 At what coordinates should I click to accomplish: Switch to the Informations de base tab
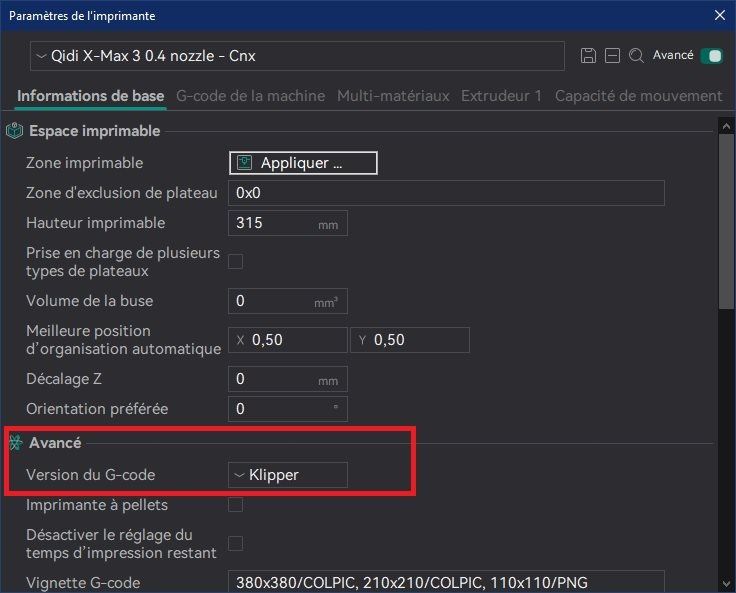coord(91,96)
